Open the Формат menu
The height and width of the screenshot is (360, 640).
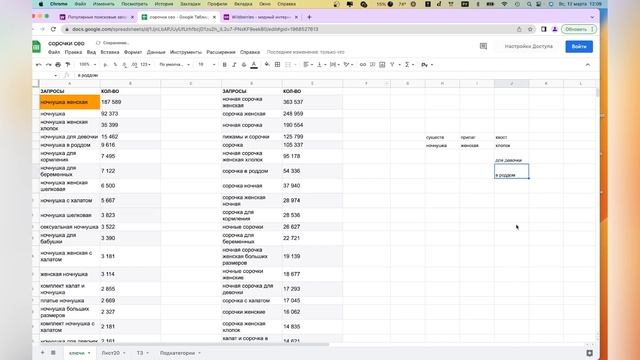click(x=133, y=52)
